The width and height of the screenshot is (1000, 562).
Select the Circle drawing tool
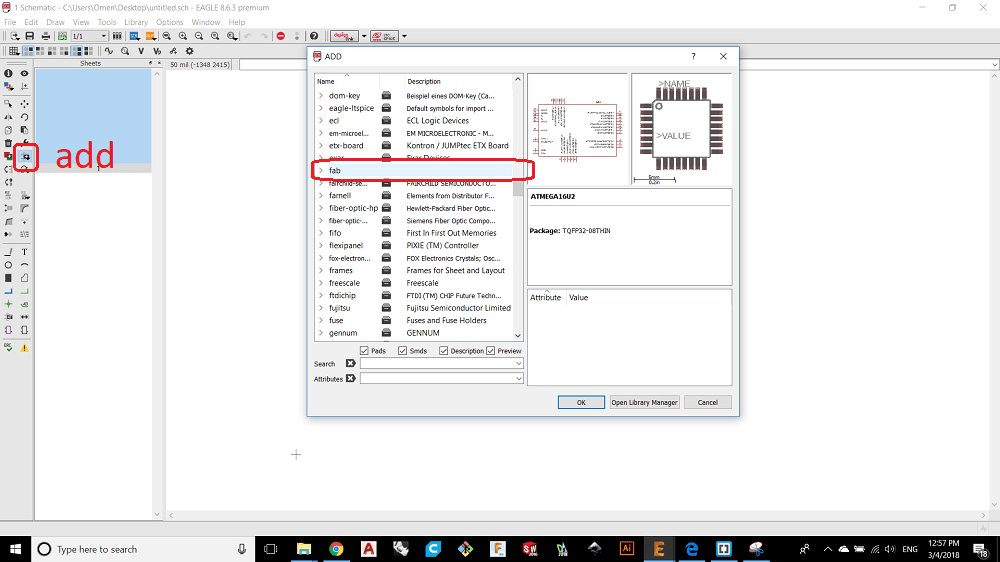tap(8, 265)
